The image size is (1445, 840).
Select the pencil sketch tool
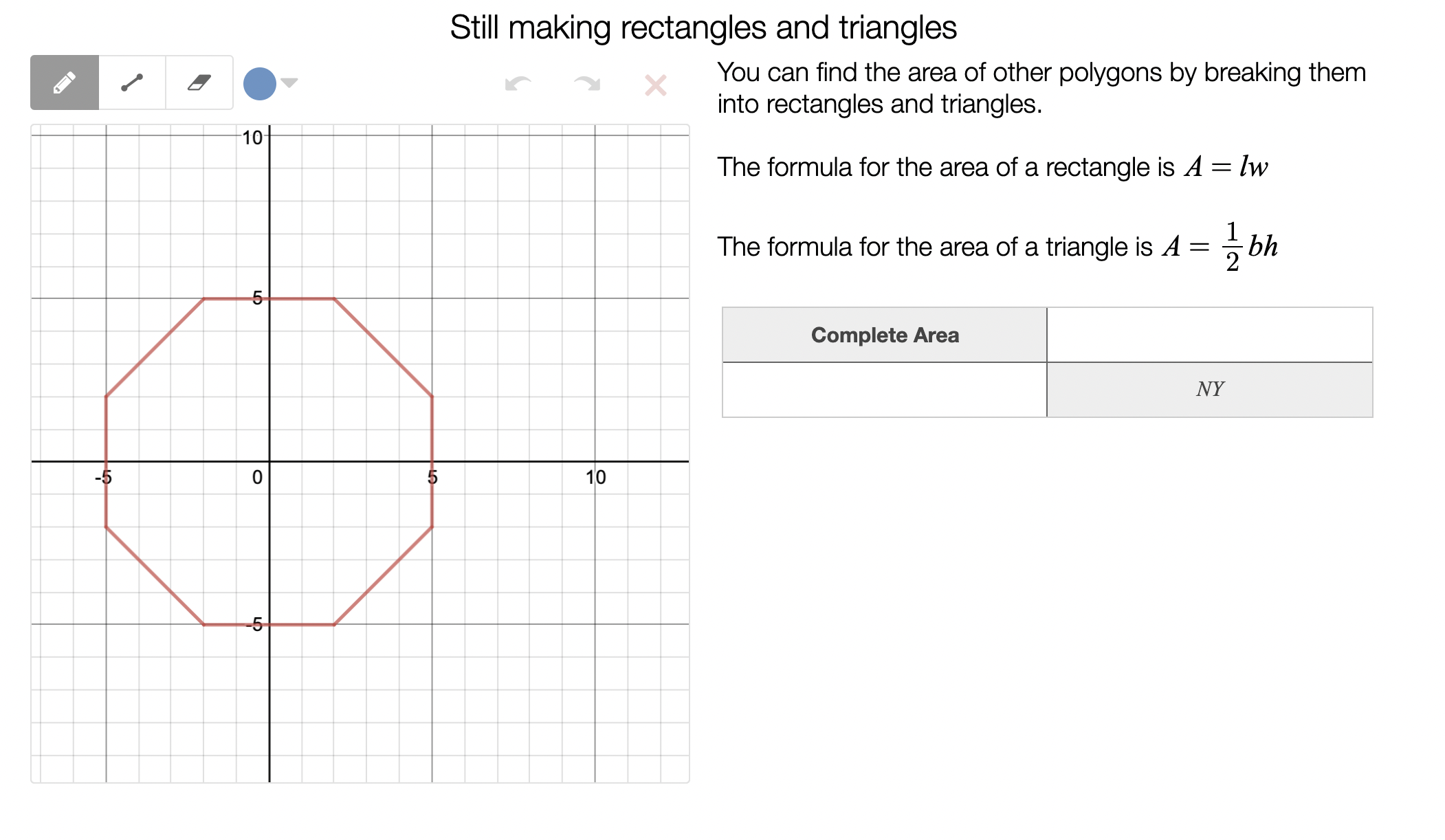pos(65,82)
